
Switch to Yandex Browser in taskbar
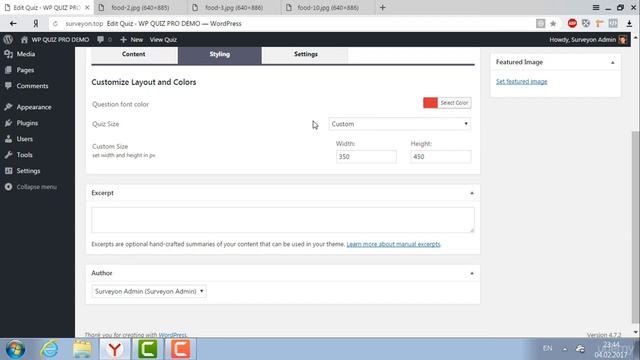[x=115, y=349]
